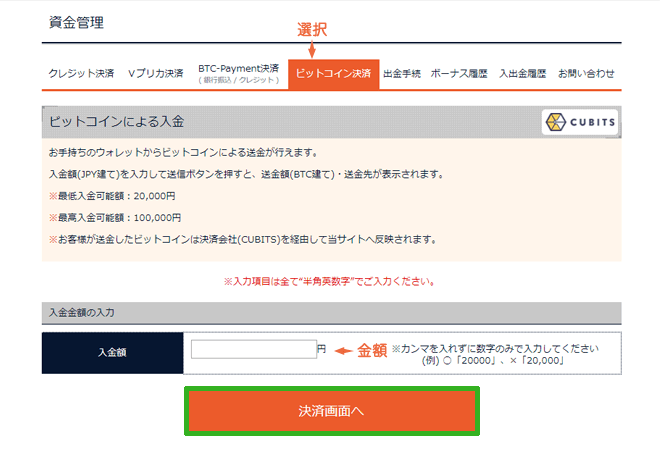The image size is (660, 455).
Task: Click the 入金額(JPY建て) instruction line
Action: 247,174
